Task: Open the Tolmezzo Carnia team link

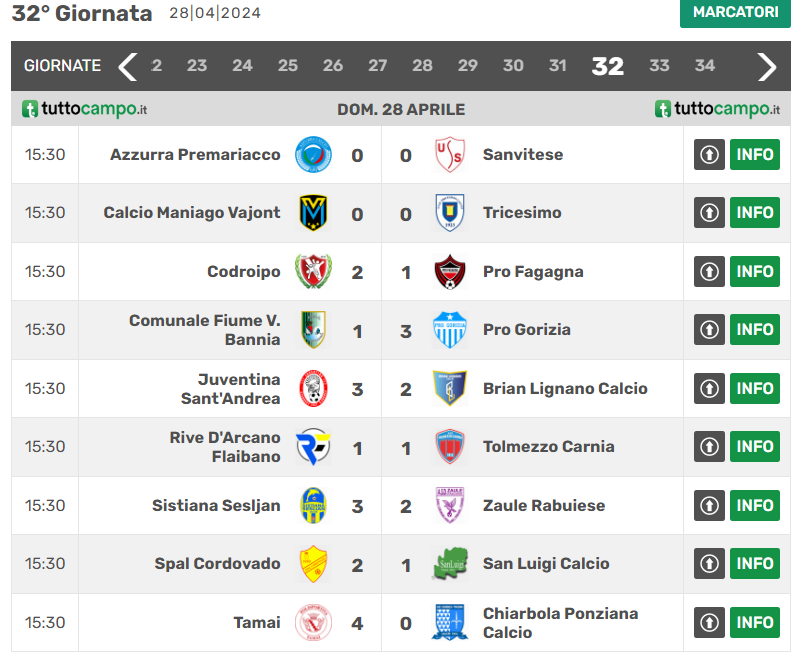Action: [x=548, y=447]
